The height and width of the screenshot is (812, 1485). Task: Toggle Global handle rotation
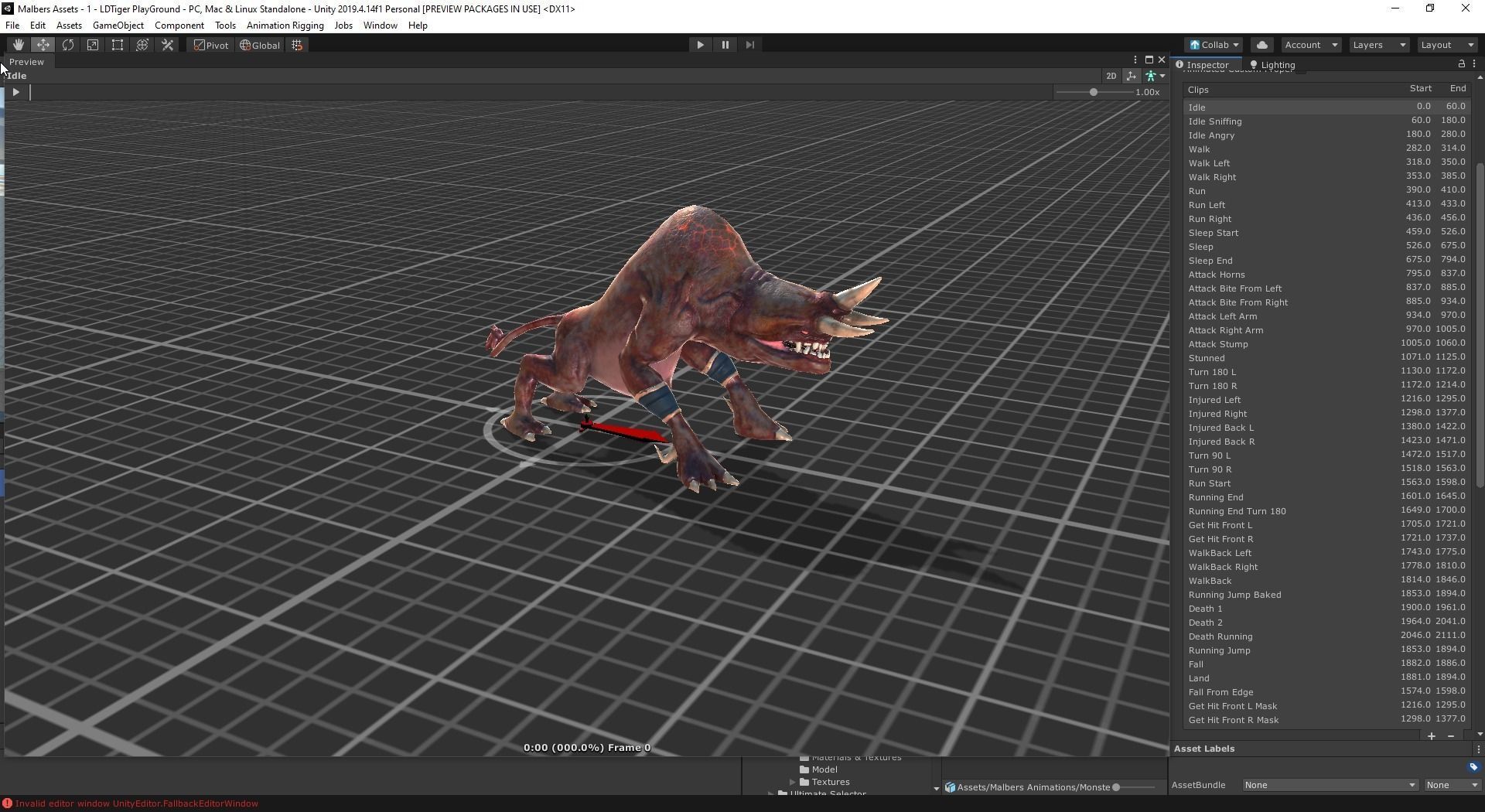(260, 45)
